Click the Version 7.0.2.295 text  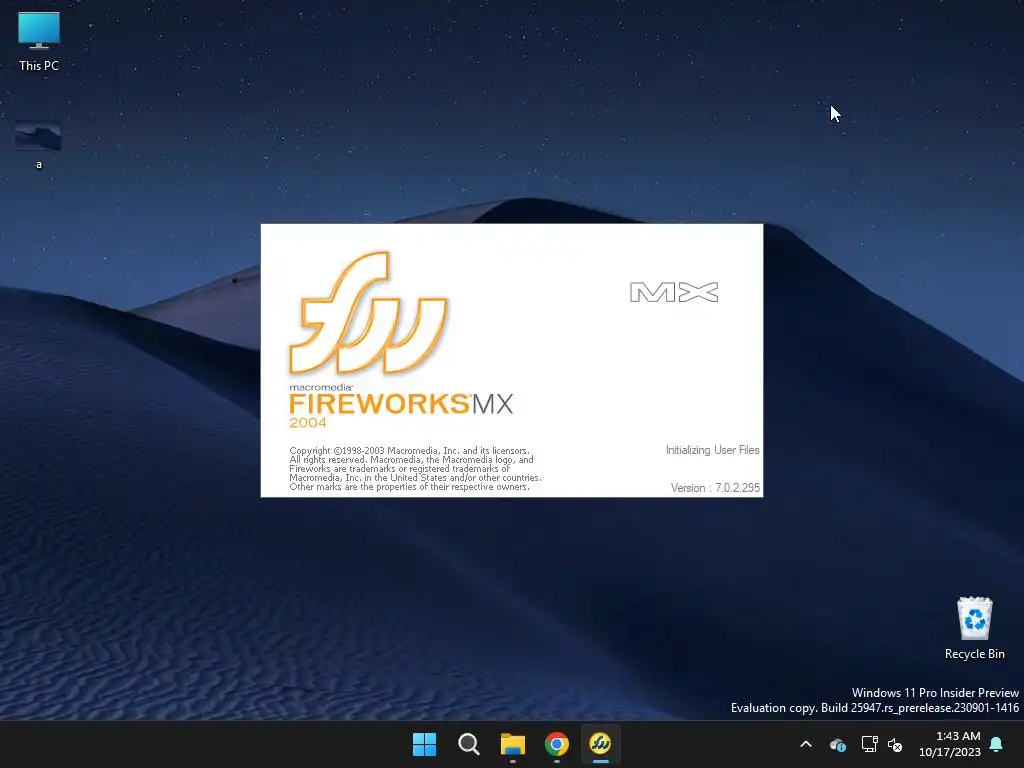coord(715,488)
